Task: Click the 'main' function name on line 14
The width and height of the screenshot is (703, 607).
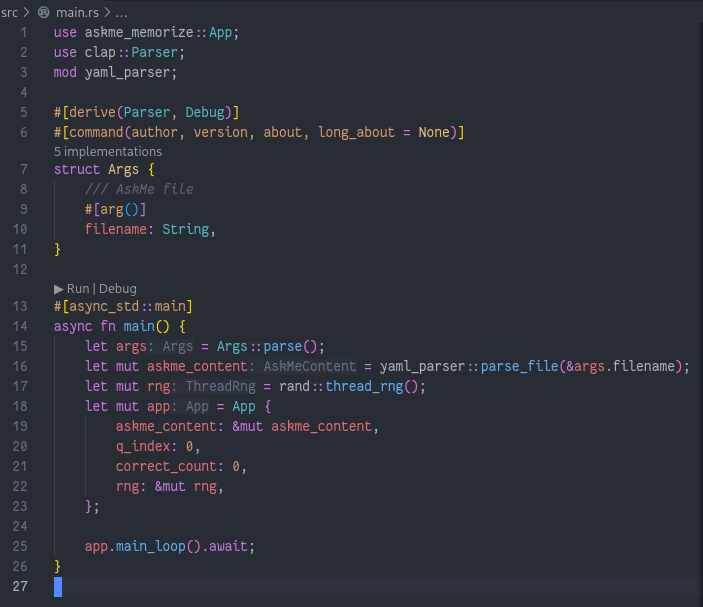Action: [x=139, y=326]
